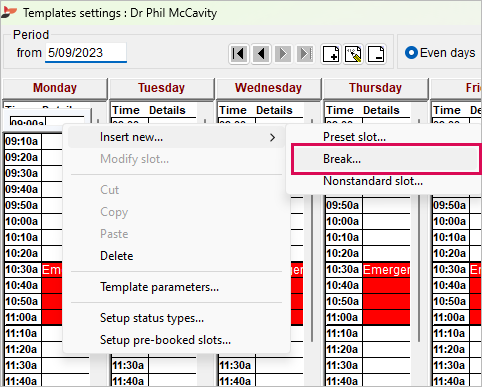Select Tuesday 11:30a time slot

(x=129, y=365)
